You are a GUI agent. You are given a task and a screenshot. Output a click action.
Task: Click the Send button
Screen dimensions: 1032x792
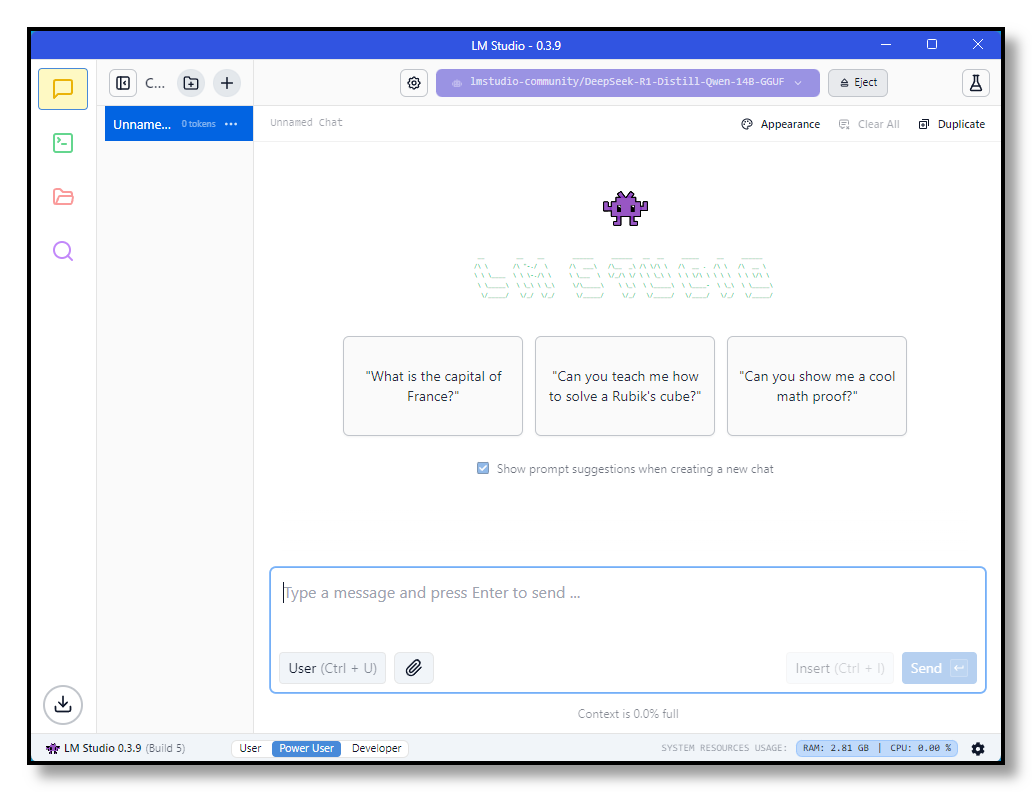939,668
